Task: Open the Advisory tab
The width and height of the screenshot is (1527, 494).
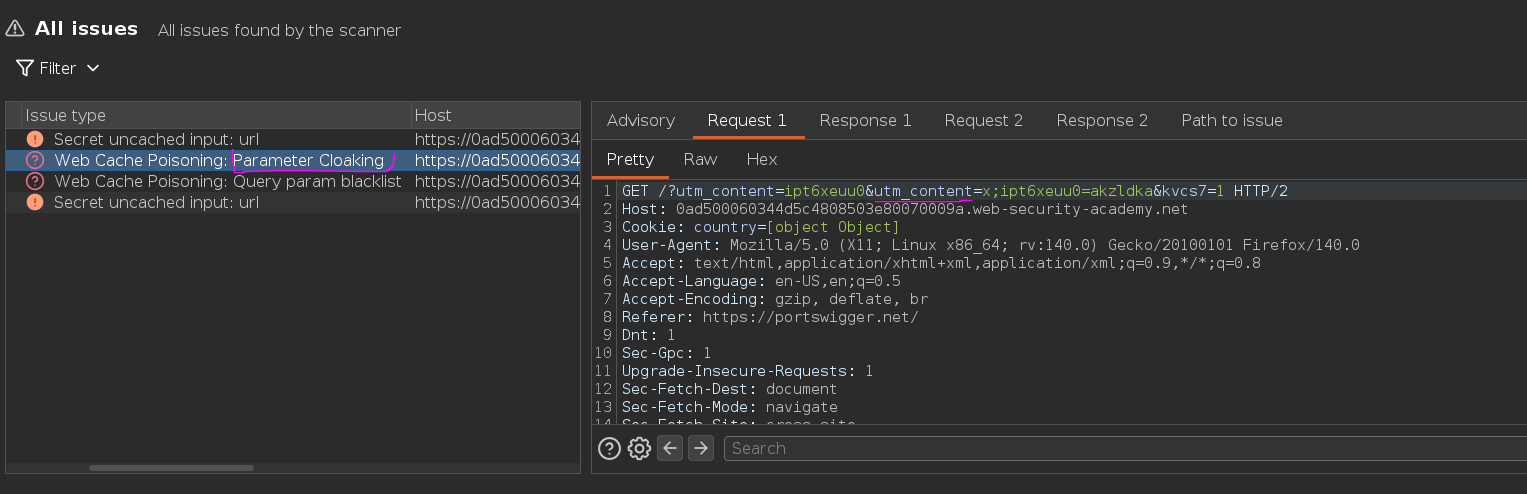Action: [641, 120]
